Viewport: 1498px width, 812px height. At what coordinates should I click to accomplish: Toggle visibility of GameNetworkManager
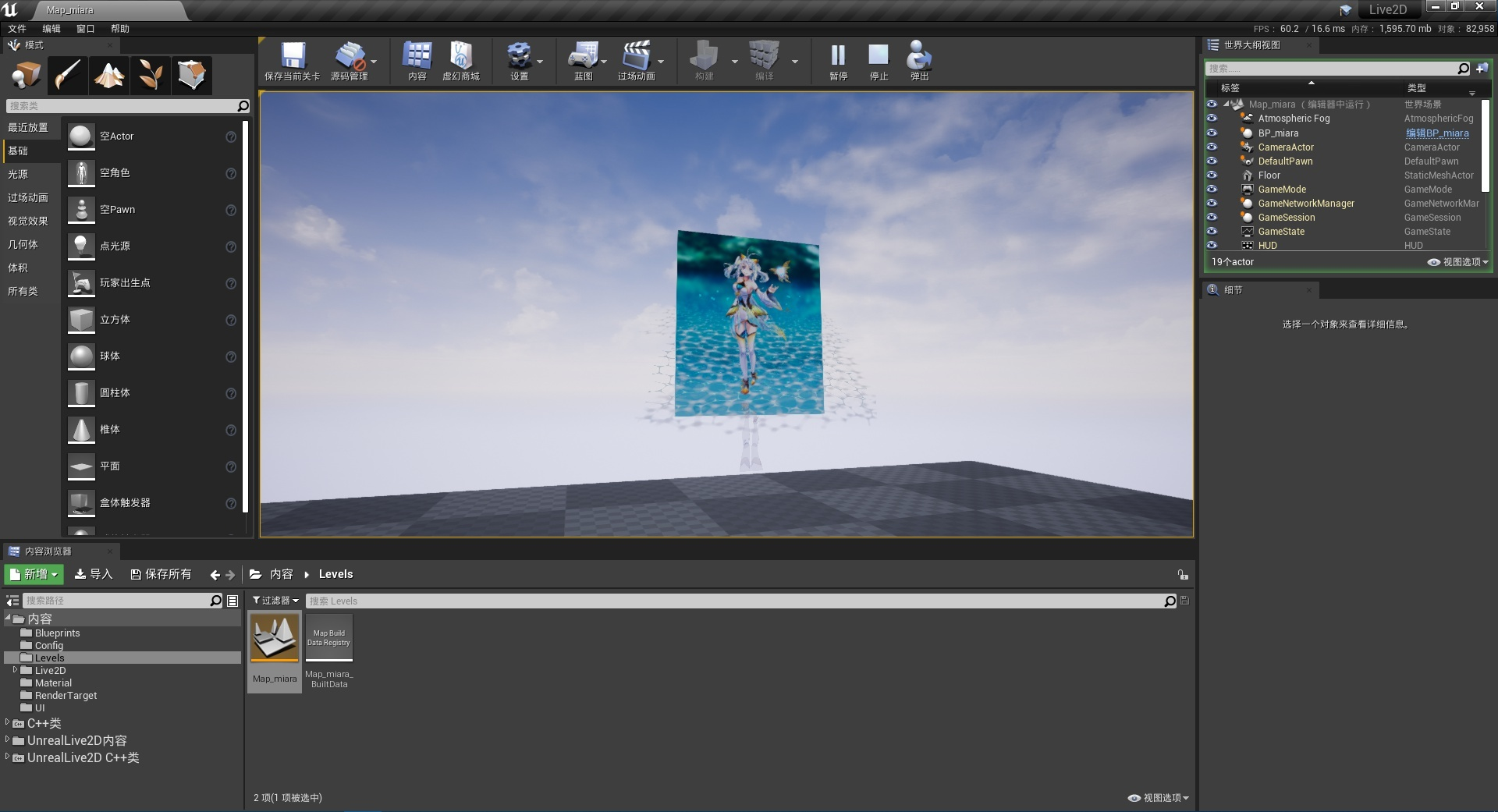point(1212,203)
